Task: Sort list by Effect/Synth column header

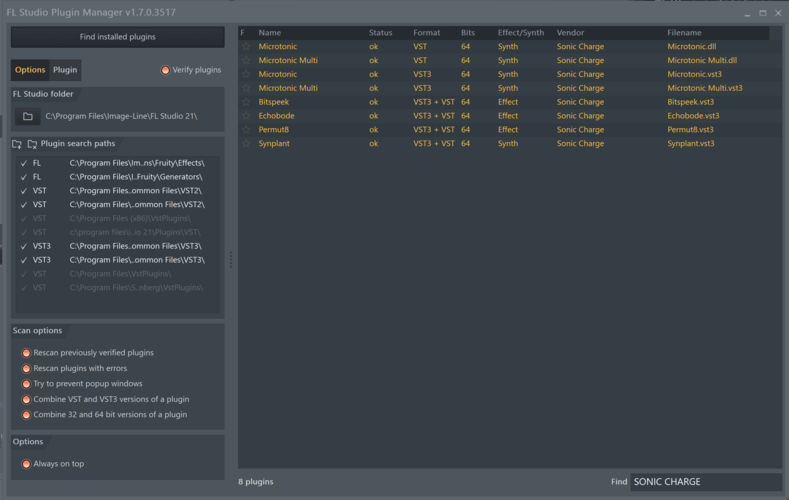Action: (521, 33)
